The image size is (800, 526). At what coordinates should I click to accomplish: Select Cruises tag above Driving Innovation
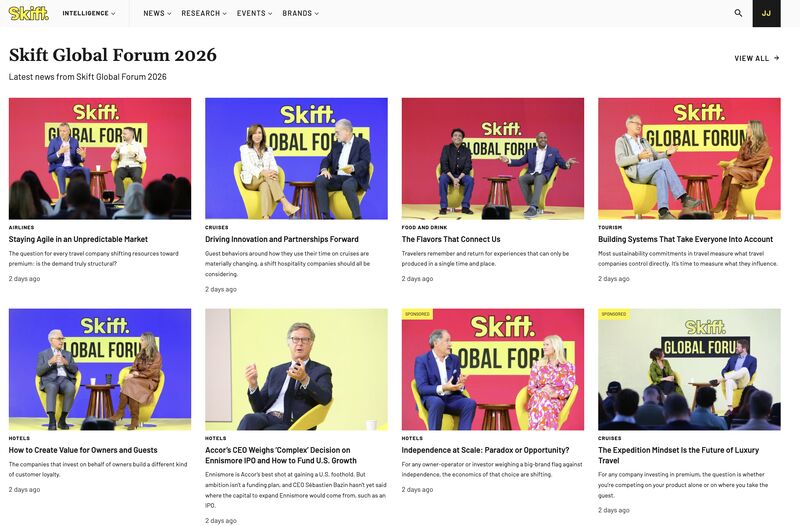(217, 228)
